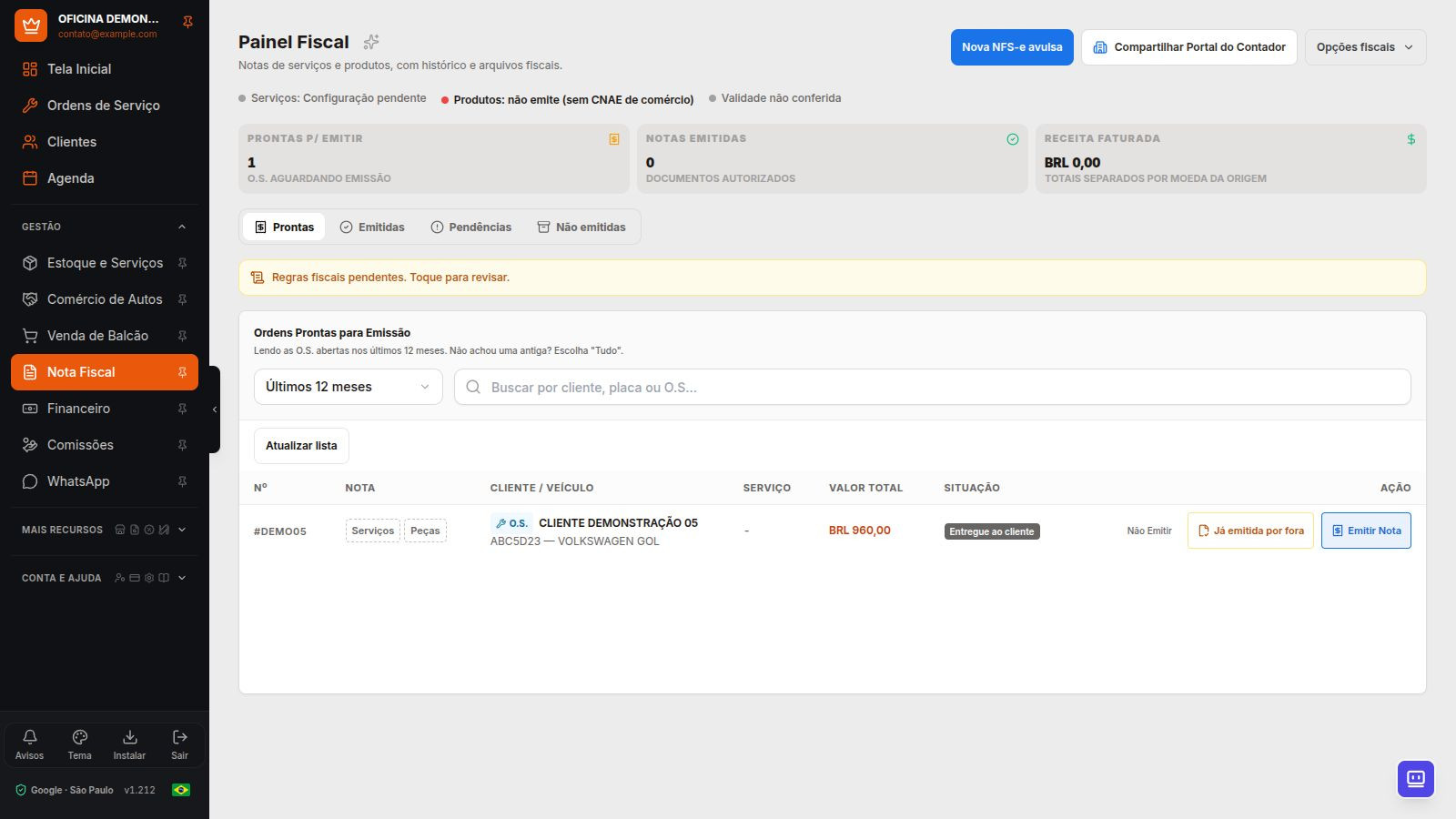
Task: Click the Atualizar lista button
Action: click(x=301, y=446)
